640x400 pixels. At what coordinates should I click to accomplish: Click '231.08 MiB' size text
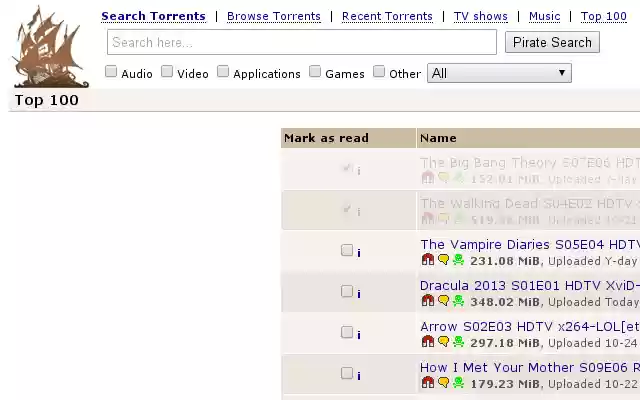[x=505, y=261]
